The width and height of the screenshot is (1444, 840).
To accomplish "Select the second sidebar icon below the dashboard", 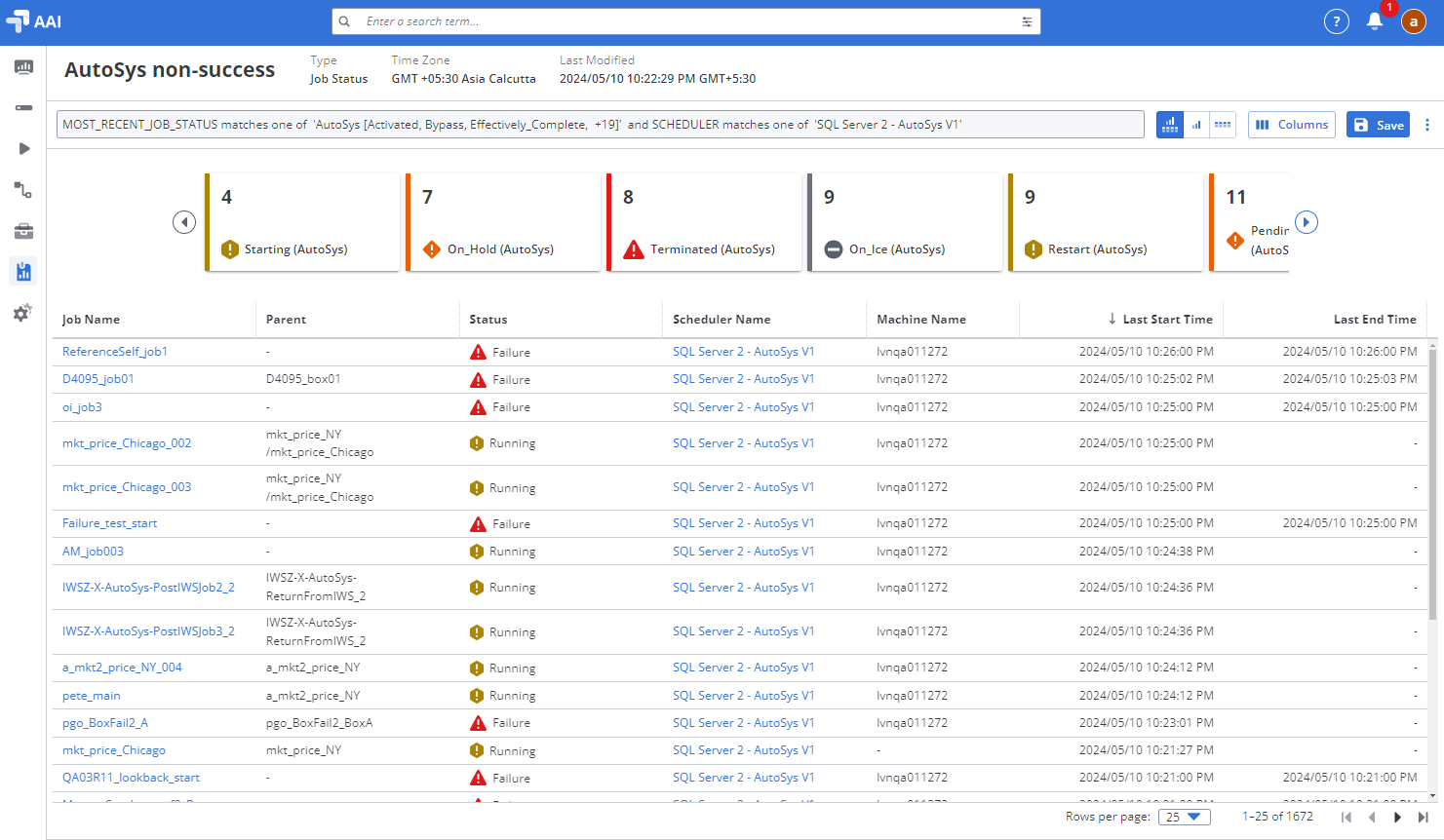I will [x=23, y=108].
